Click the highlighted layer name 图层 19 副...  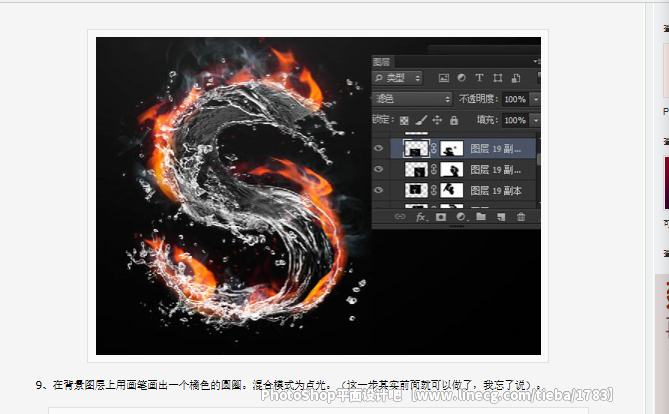coord(495,149)
